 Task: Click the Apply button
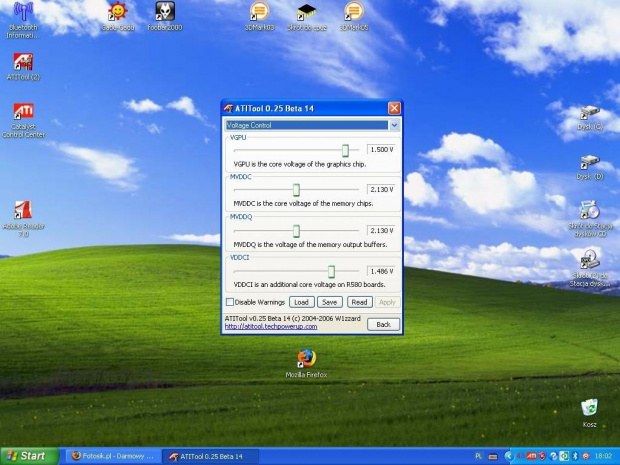pos(387,302)
